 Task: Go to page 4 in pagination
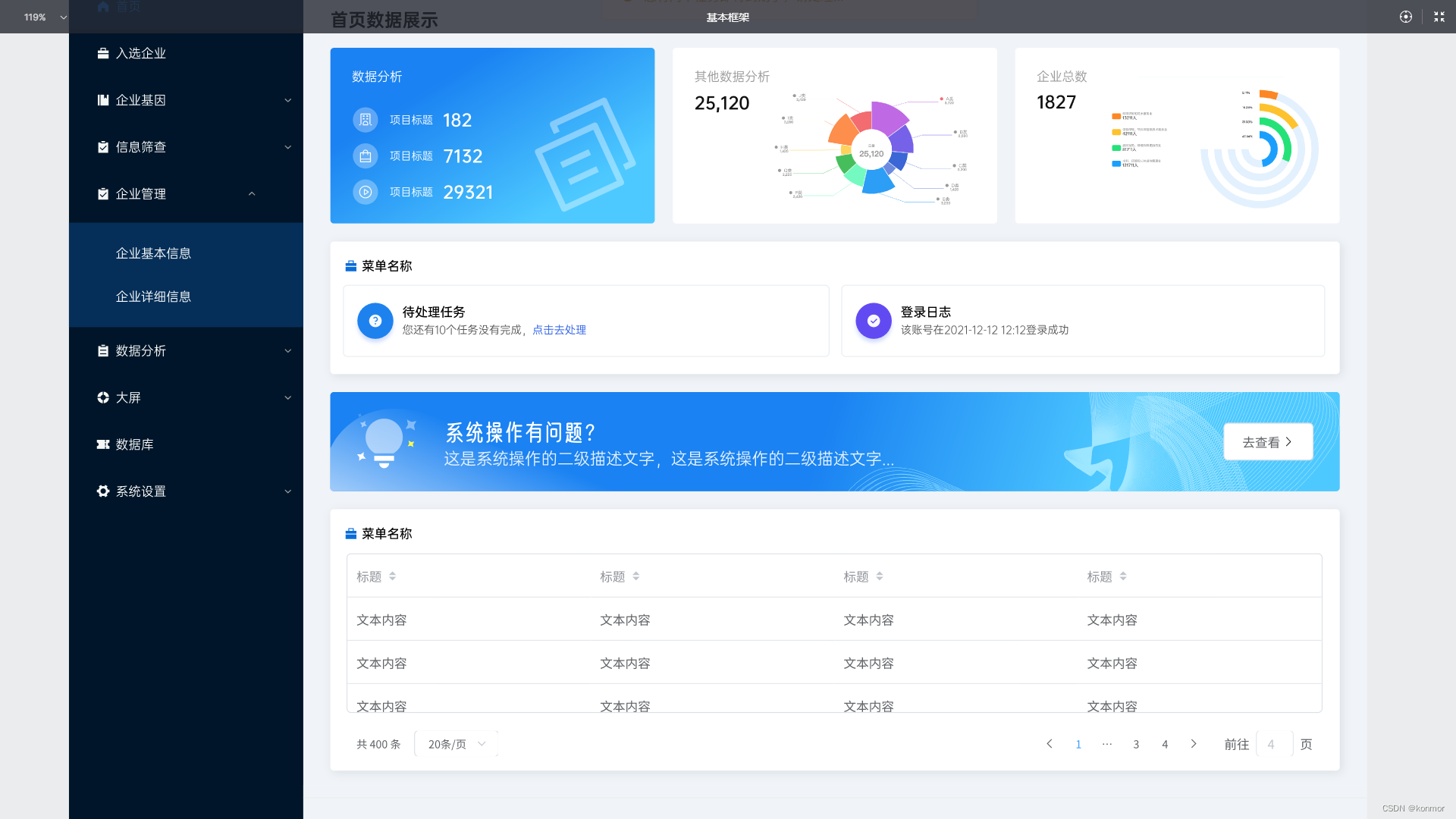(1165, 744)
